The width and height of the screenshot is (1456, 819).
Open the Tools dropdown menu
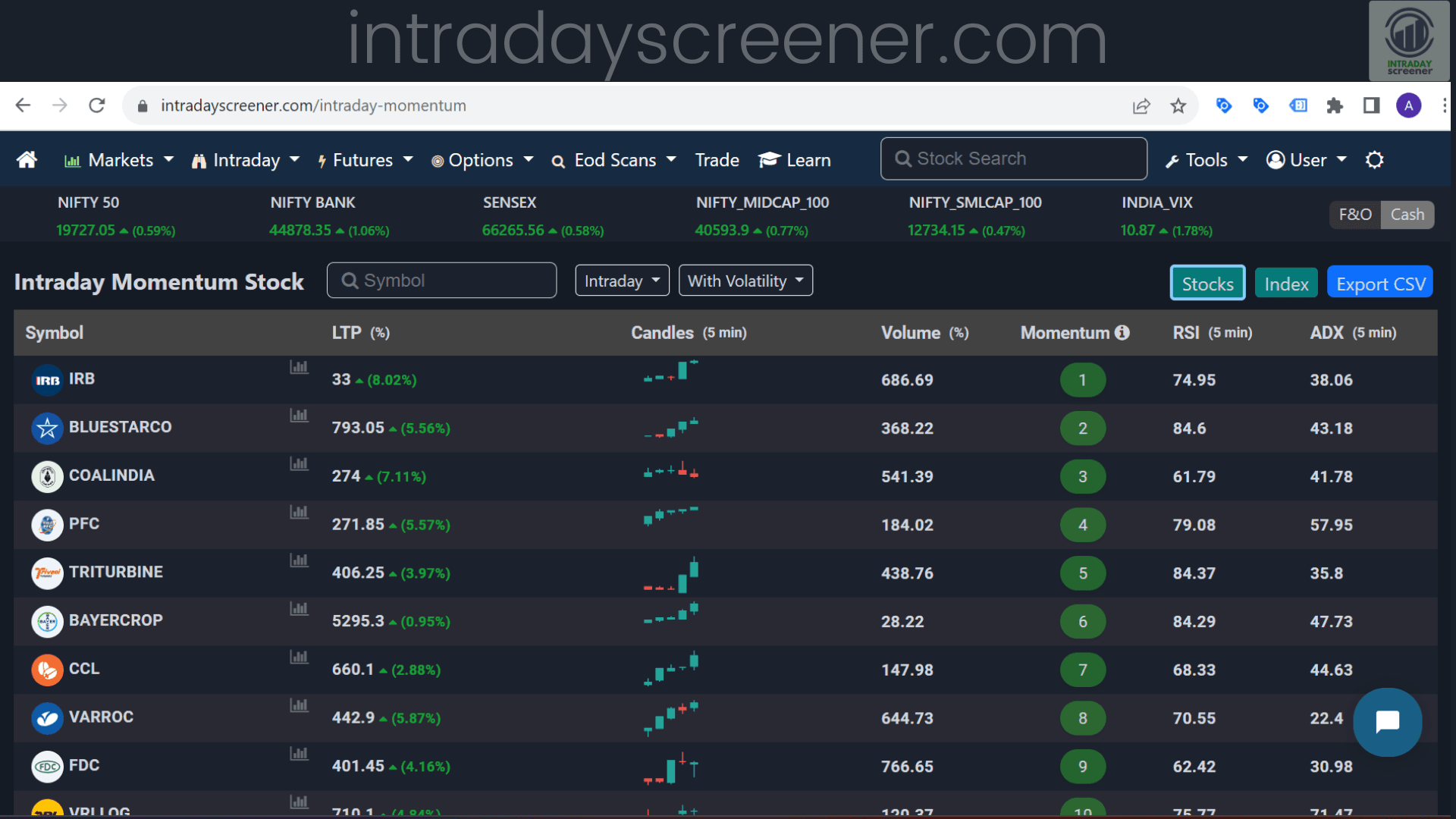click(x=1205, y=160)
